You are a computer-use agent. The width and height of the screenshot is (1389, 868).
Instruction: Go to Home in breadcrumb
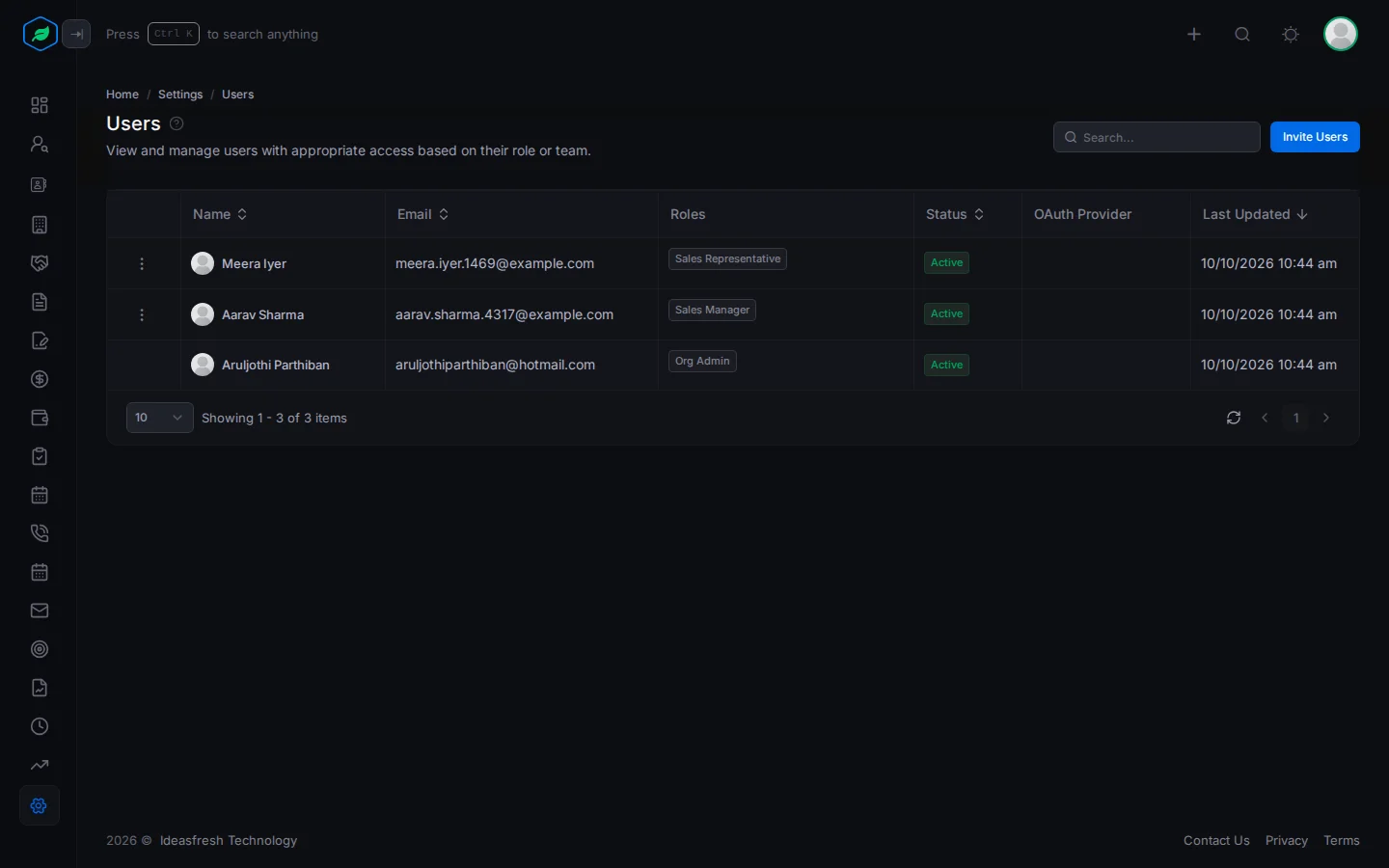[x=123, y=95]
